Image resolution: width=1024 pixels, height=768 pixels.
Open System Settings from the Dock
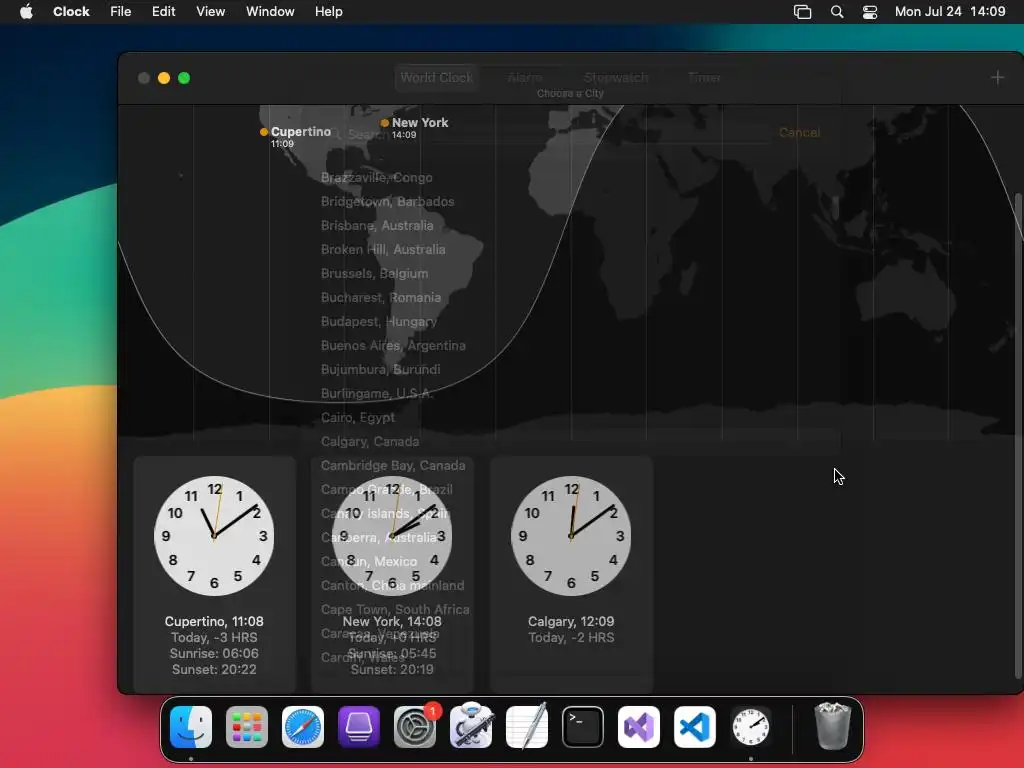coord(415,727)
